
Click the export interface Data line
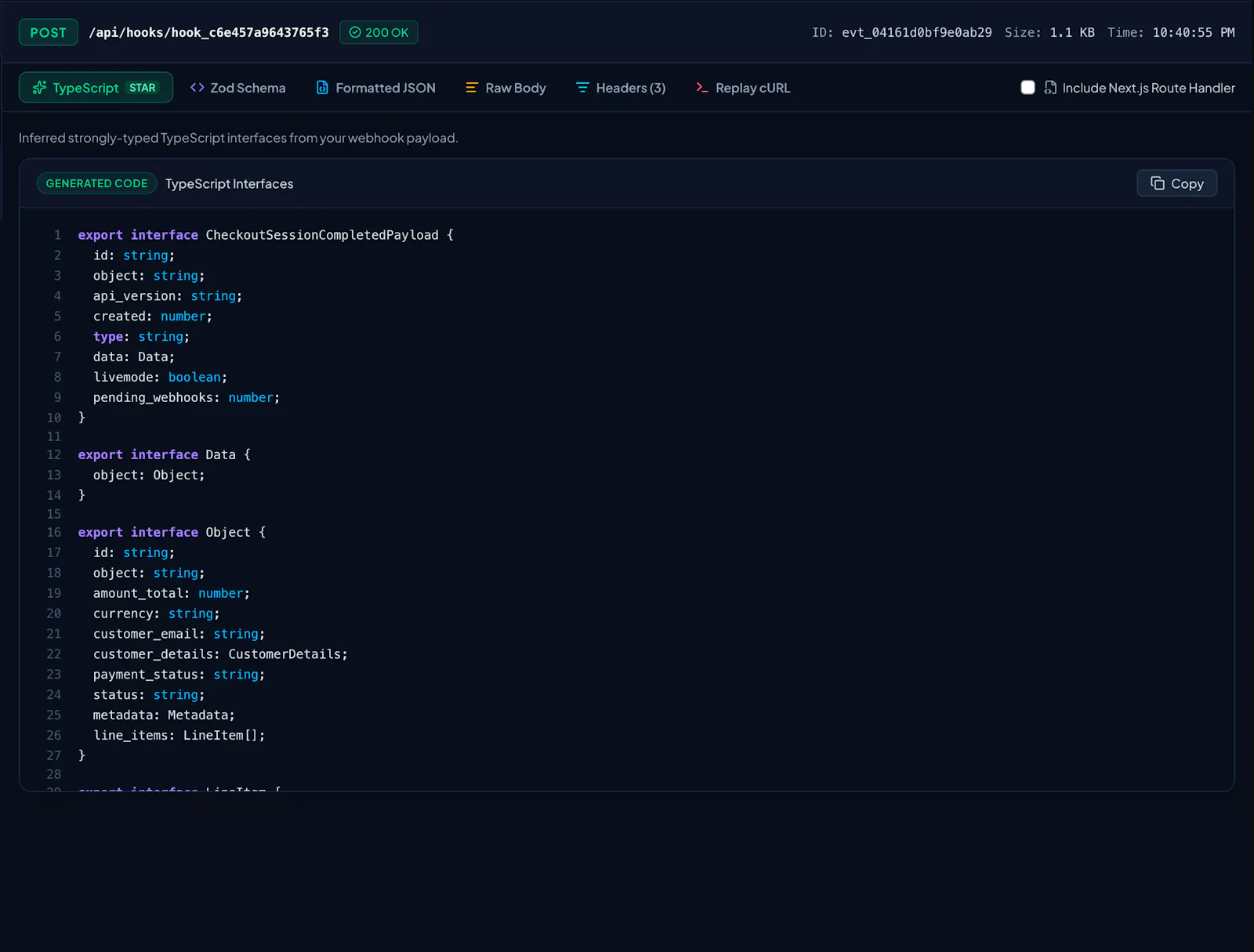(x=165, y=454)
